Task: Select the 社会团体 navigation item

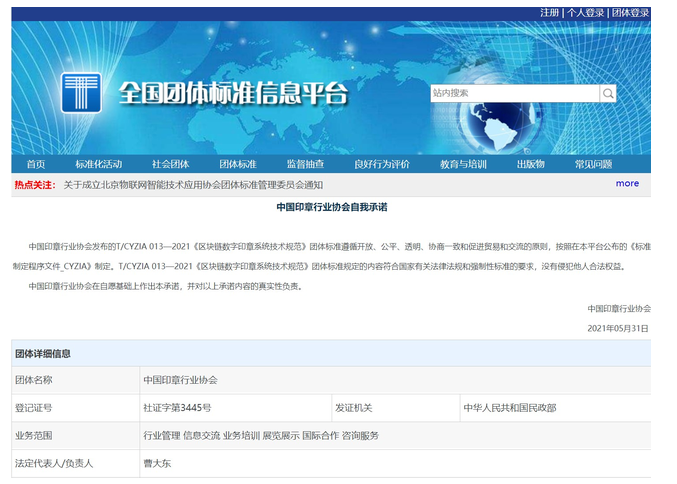Action: (170, 164)
